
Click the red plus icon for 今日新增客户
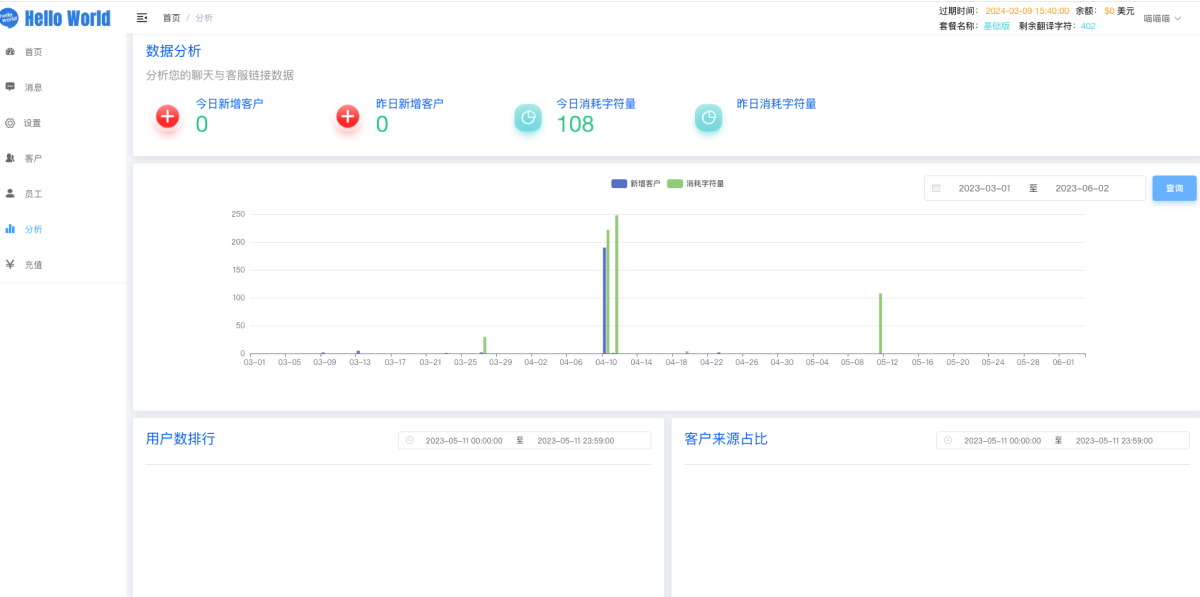[x=168, y=117]
